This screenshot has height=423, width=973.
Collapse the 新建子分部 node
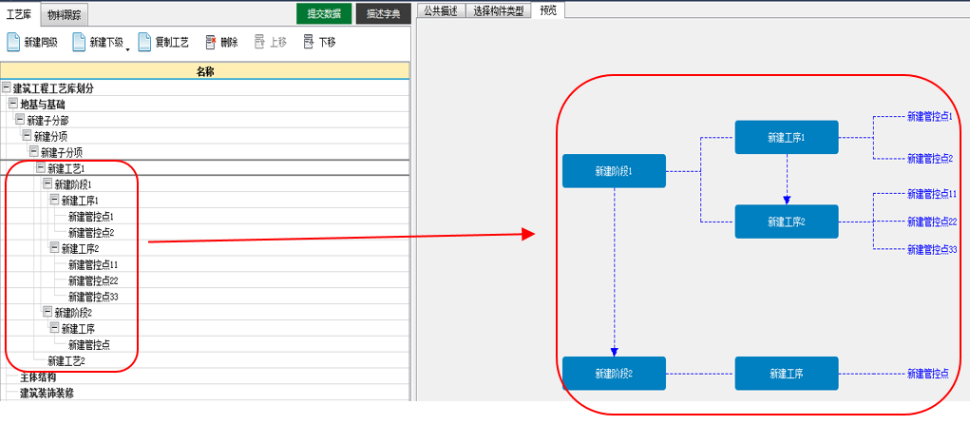point(20,119)
